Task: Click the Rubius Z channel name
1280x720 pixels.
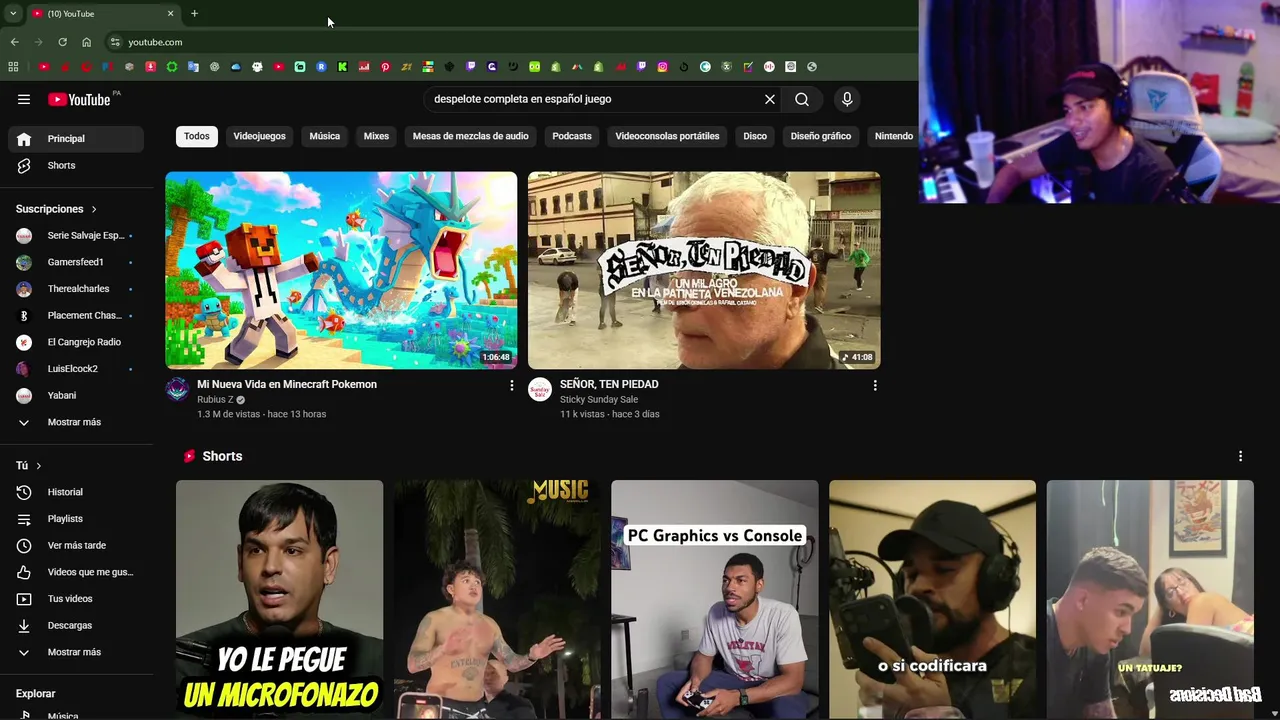Action: pyautogui.click(x=215, y=399)
